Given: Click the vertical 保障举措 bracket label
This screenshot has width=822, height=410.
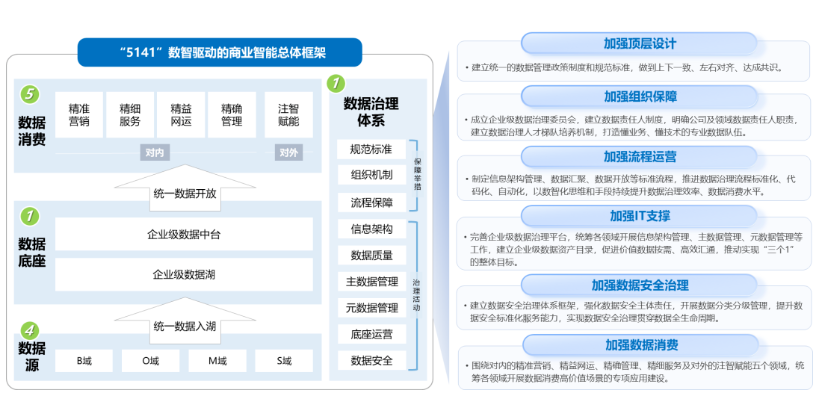Looking at the screenshot, I should pos(417,176).
